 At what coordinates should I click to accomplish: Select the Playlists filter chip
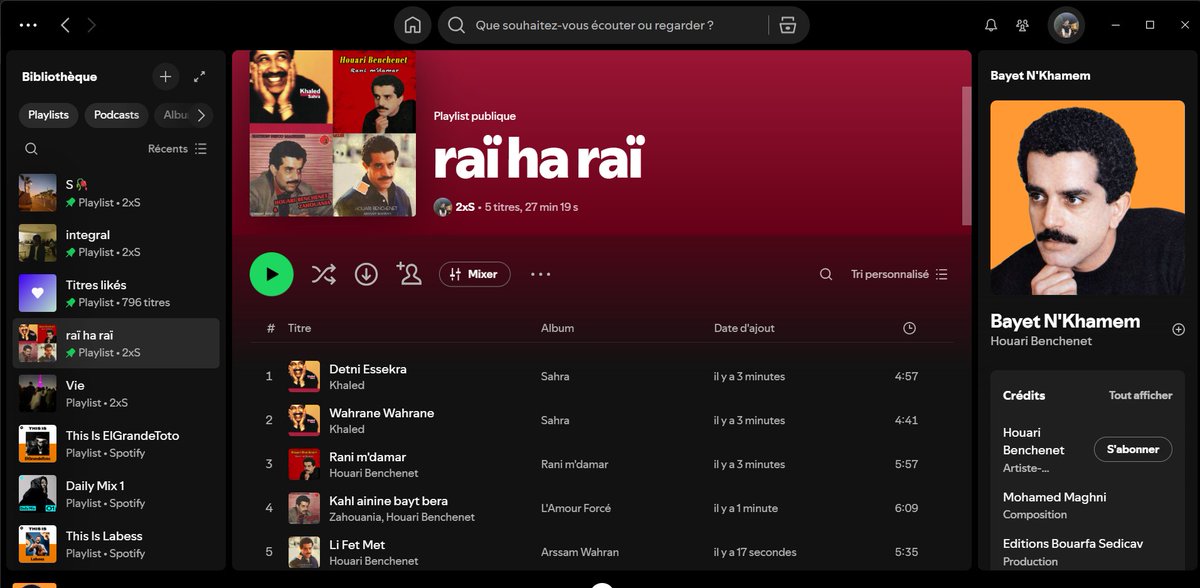point(48,115)
